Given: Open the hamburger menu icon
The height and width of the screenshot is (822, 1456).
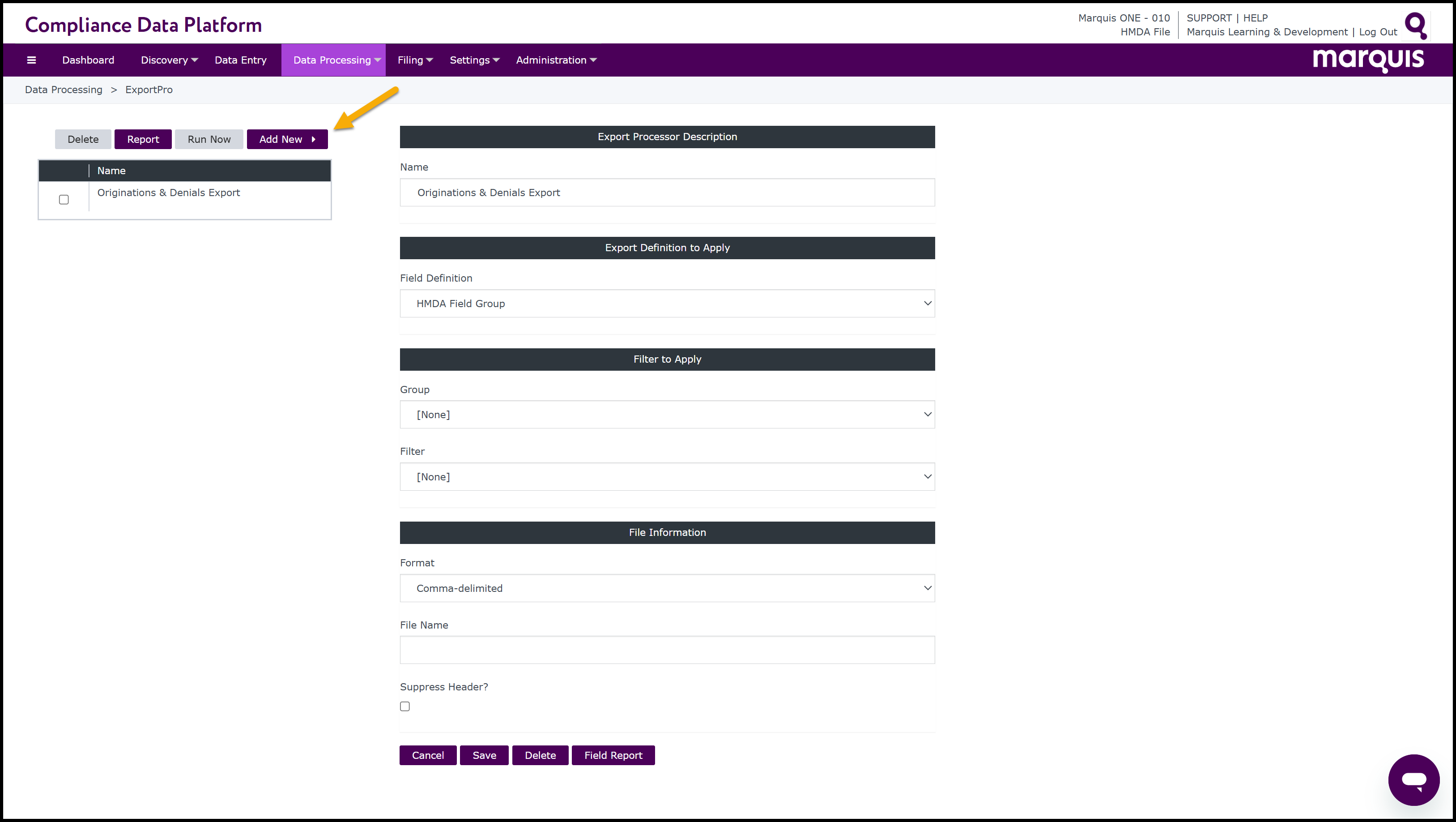Looking at the screenshot, I should coord(32,60).
